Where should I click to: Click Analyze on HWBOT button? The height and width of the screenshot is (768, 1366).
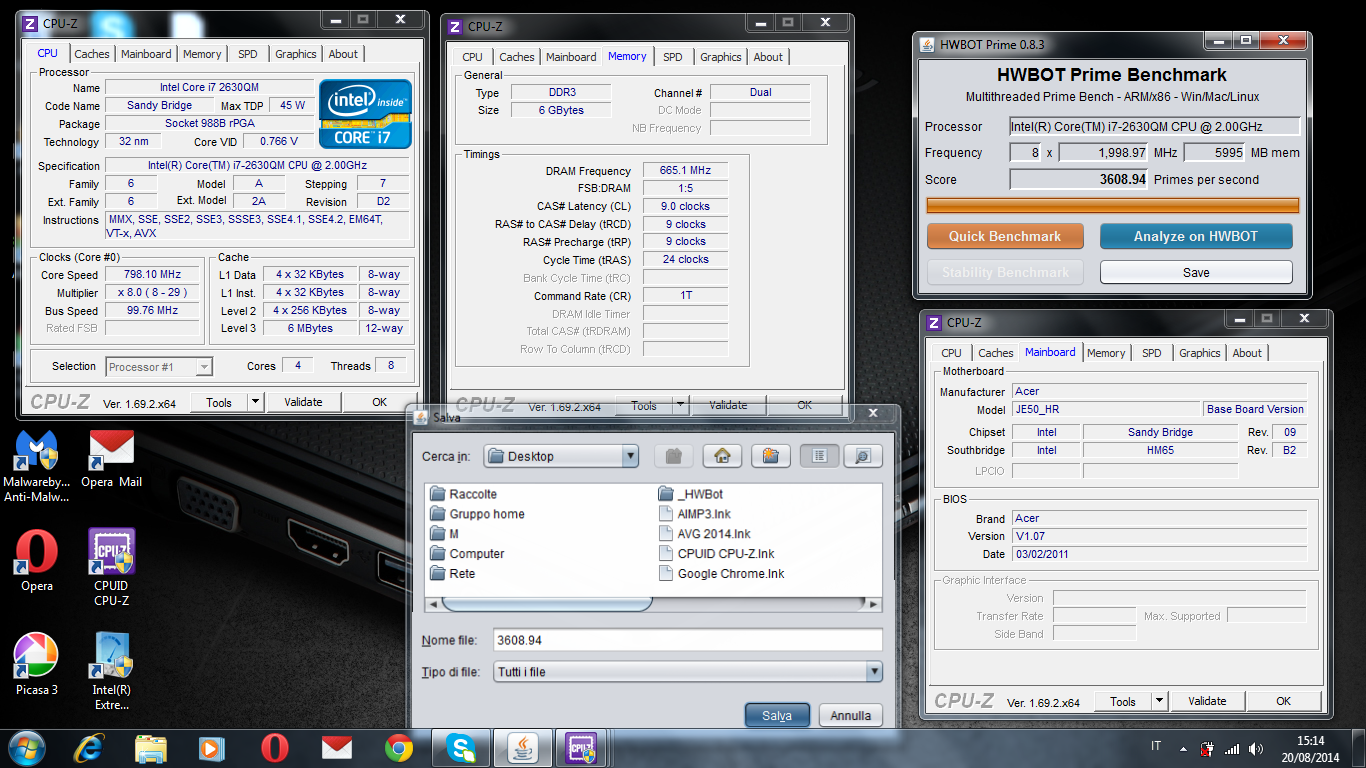1196,236
